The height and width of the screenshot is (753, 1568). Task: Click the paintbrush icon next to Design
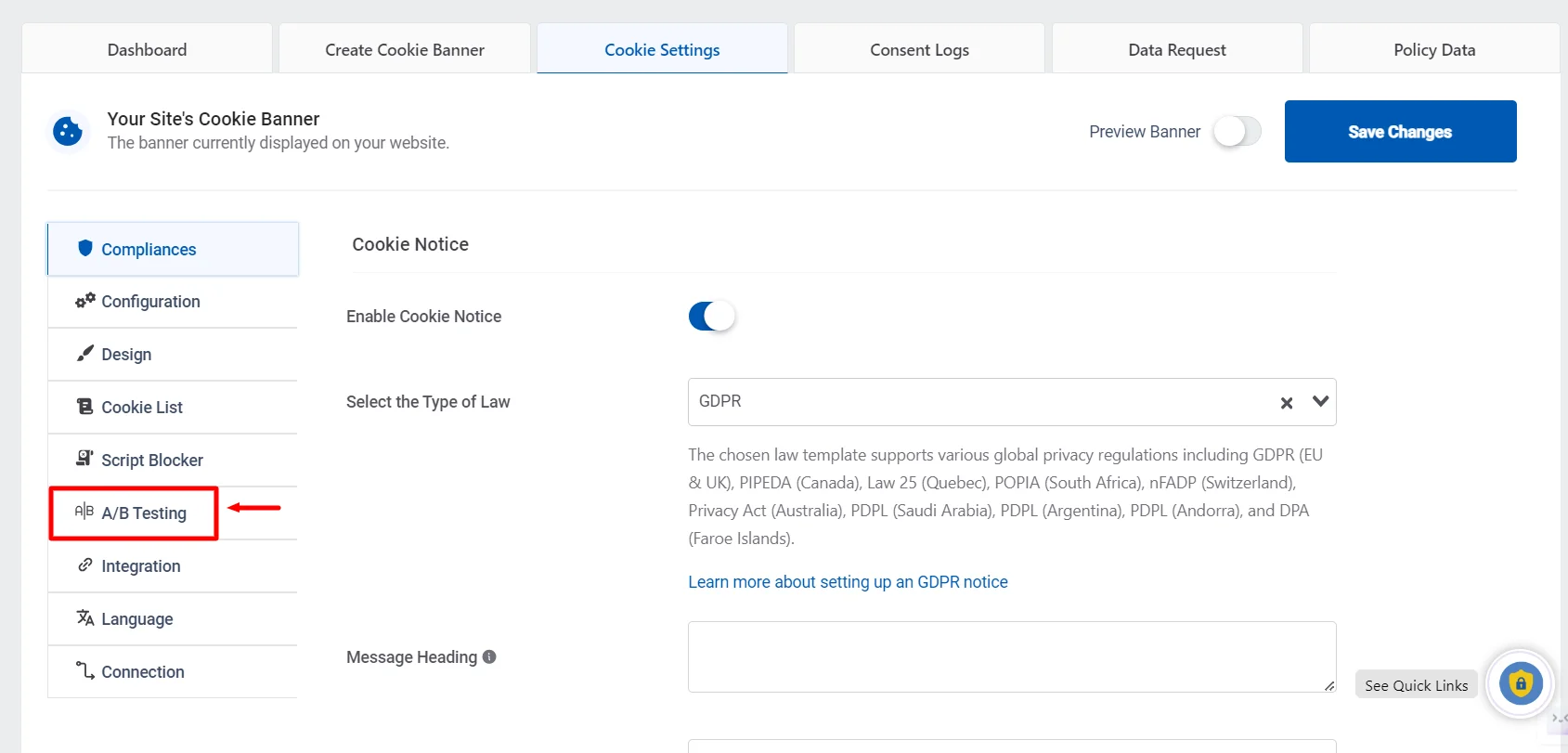click(85, 353)
